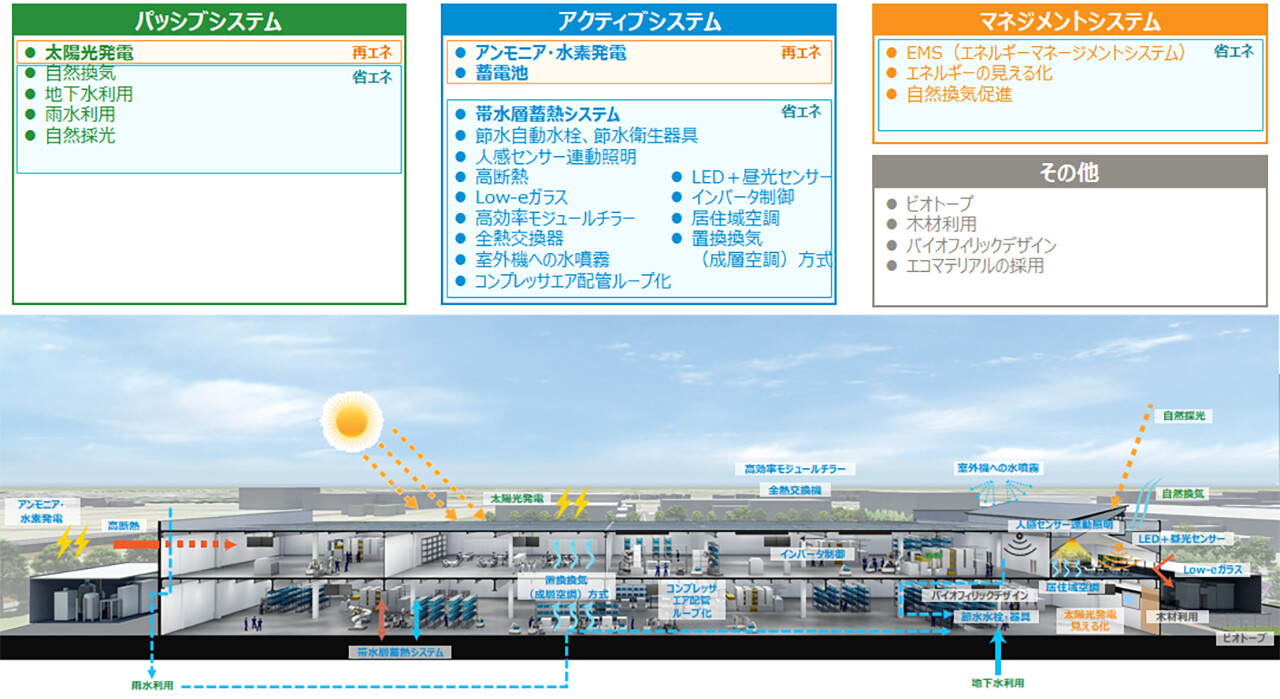Image resolution: width=1280 pixels, height=699 pixels.
Task: Click the lightning bolts below the アンモニア・水素発電 diagram label
Action: [72, 543]
